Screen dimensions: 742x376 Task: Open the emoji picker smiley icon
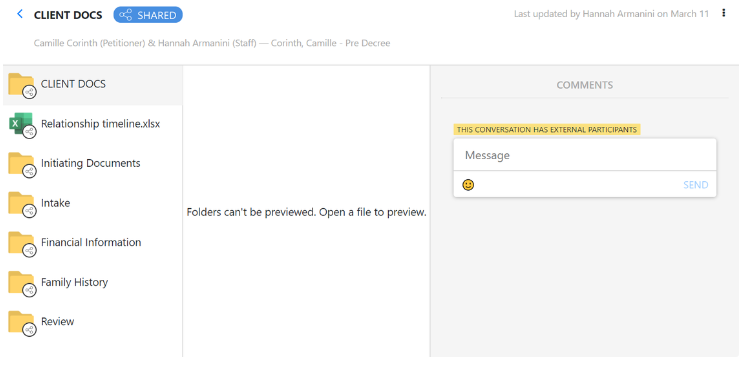(468, 184)
